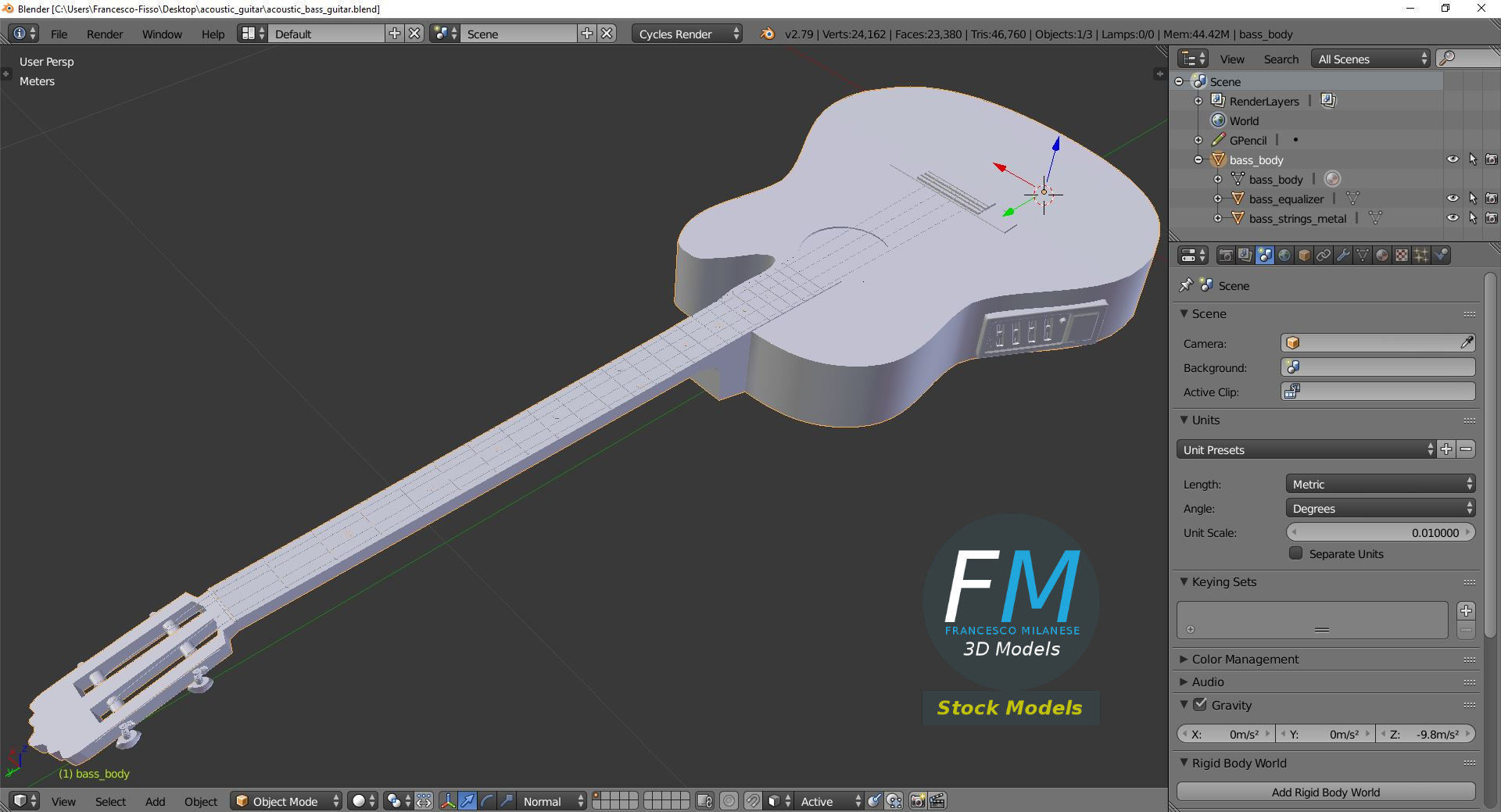The height and width of the screenshot is (812, 1501).
Task: Open the Constraints properties tab (chain icon)
Action: coord(1324,256)
